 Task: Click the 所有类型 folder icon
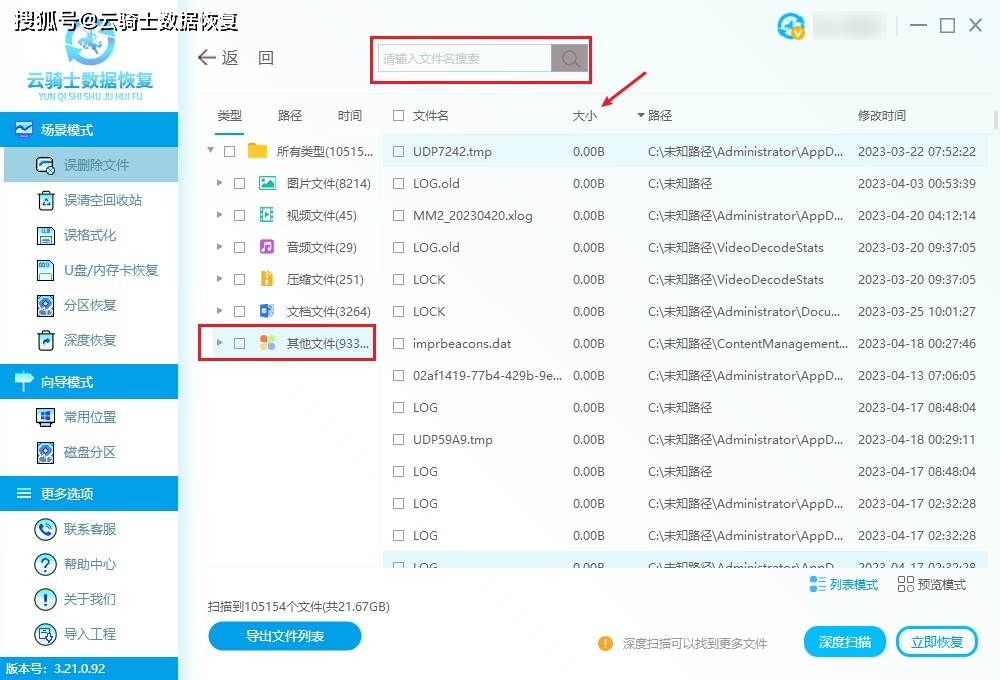pyautogui.click(x=257, y=151)
